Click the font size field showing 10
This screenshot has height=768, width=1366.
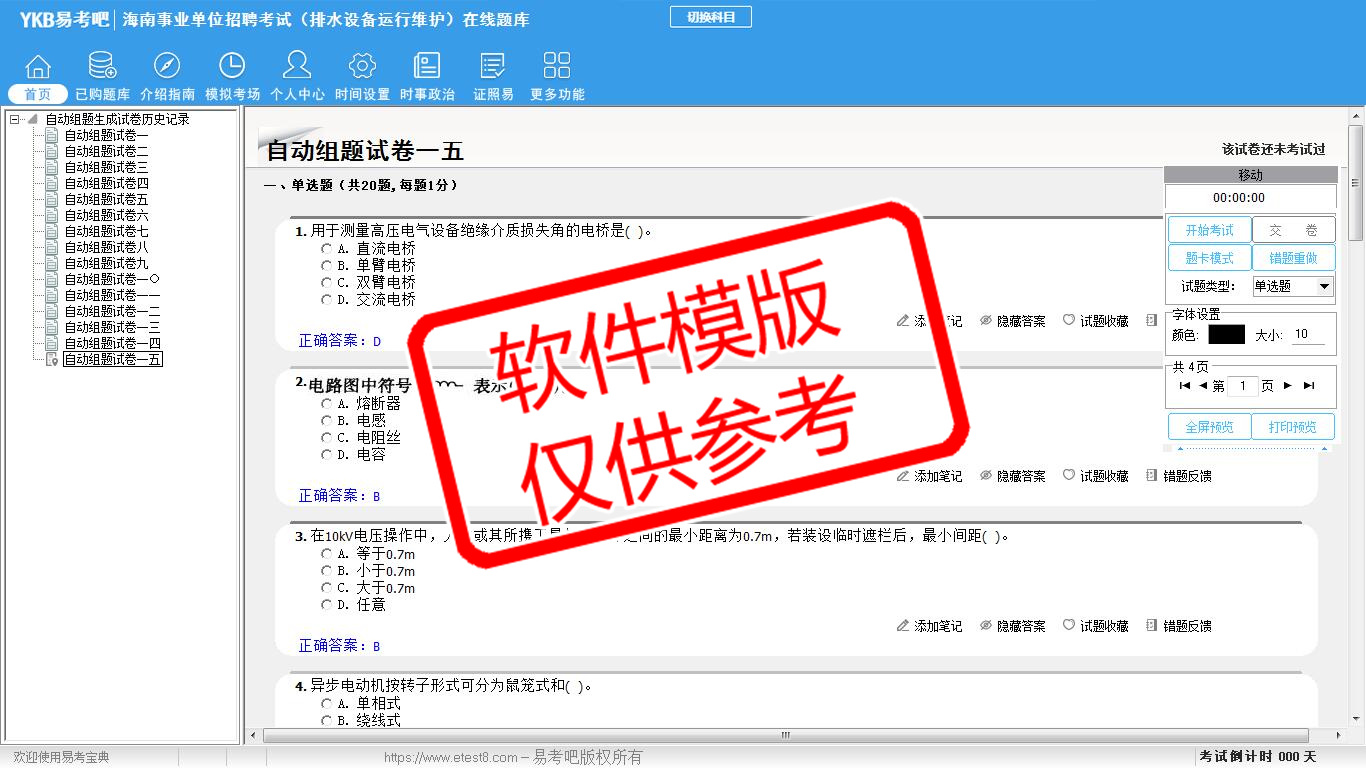click(1308, 335)
